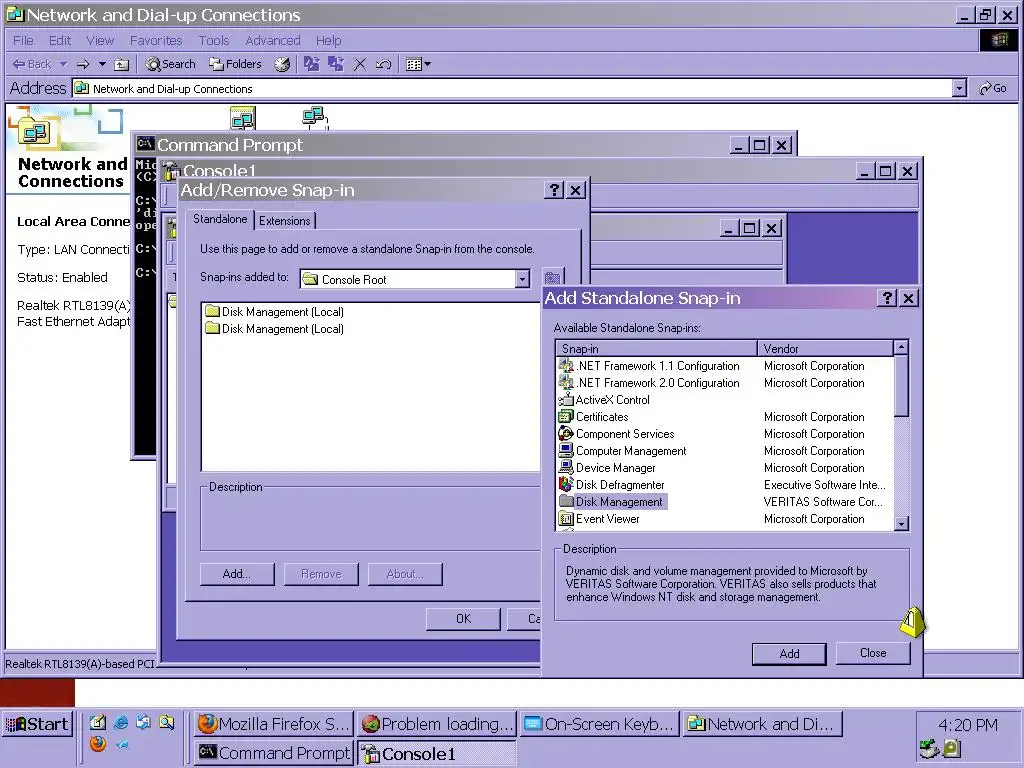
Task: Open Back history dropdown arrow
Action: click(63, 64)
